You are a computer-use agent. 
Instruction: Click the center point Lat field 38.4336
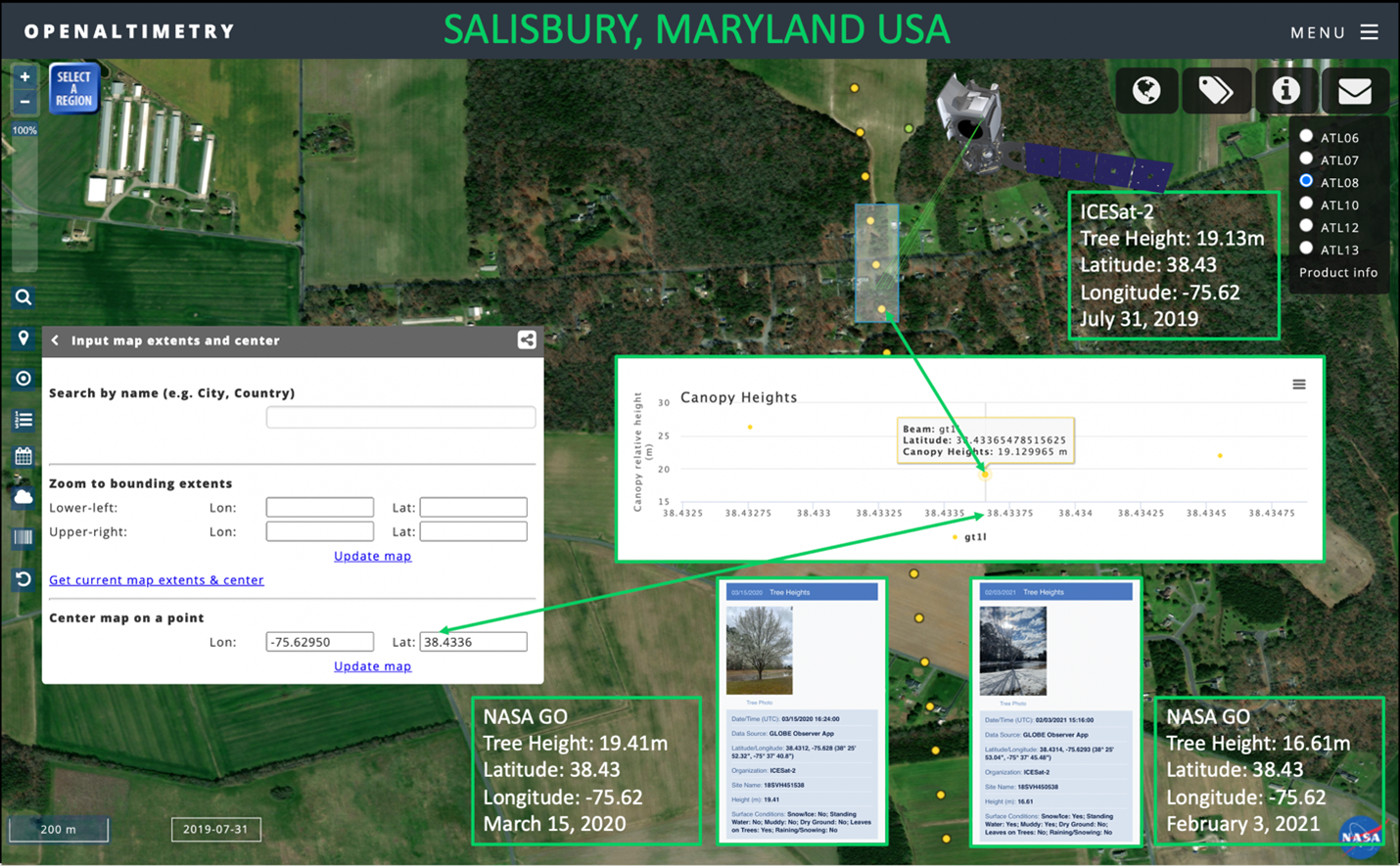coord(474,642)
